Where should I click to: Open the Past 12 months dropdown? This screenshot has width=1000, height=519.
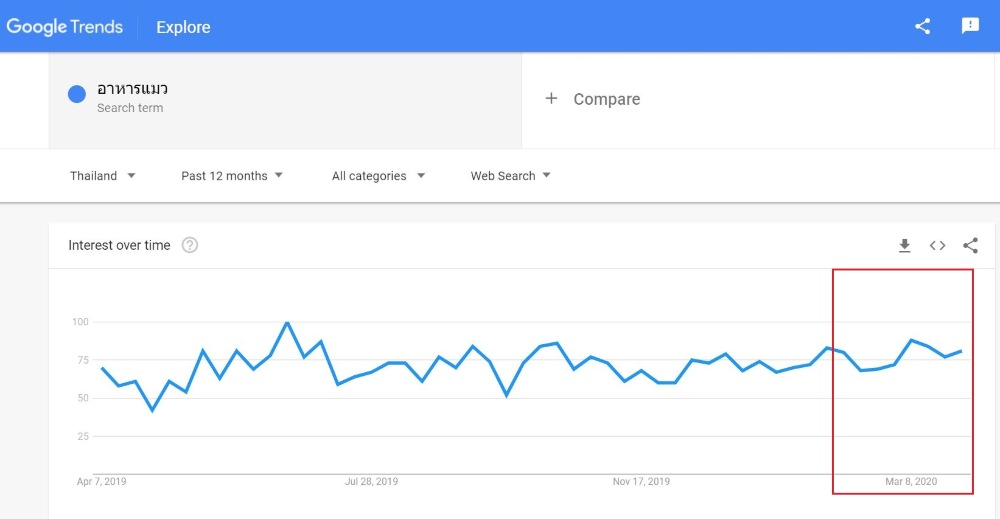232,176
